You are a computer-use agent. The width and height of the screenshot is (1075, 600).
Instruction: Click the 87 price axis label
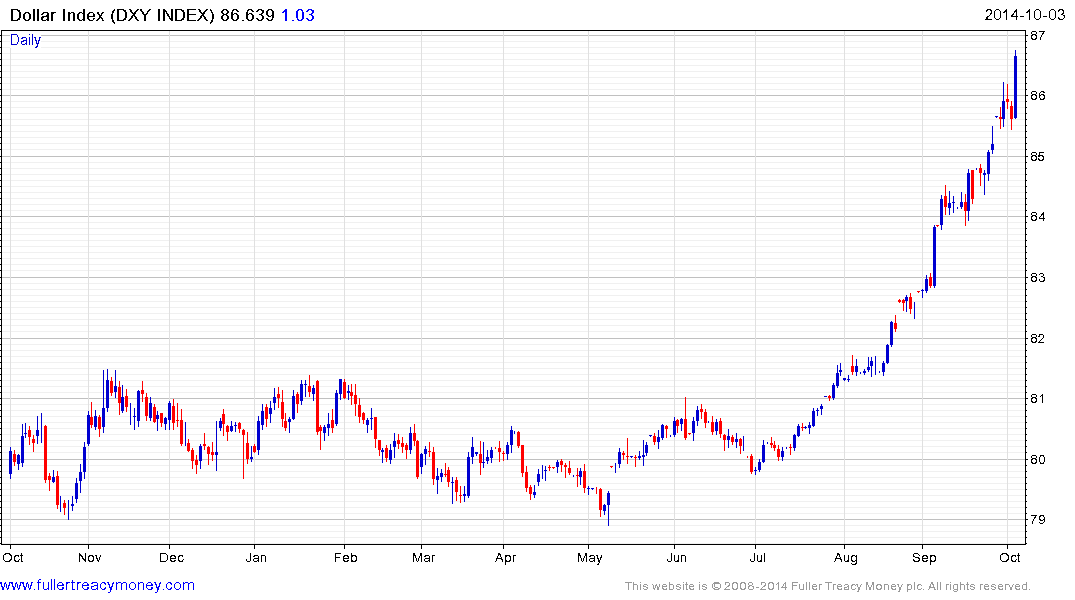1037,35
